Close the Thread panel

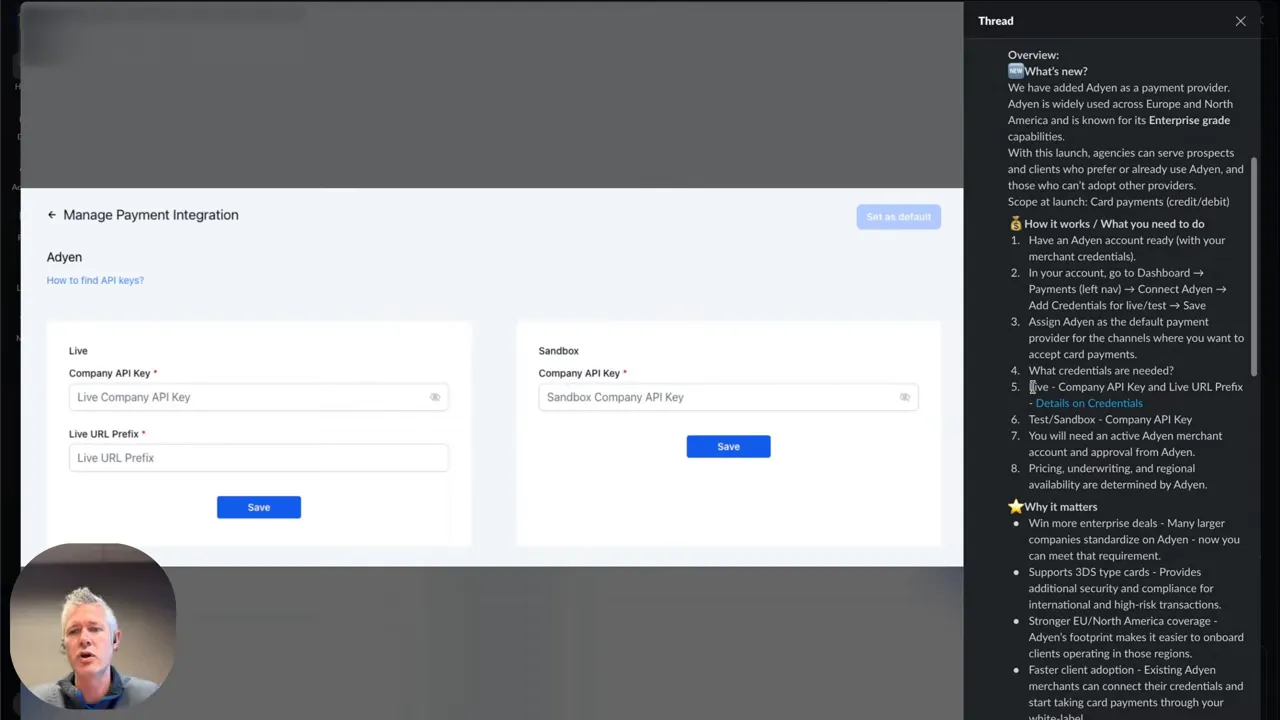[1240, 20]
